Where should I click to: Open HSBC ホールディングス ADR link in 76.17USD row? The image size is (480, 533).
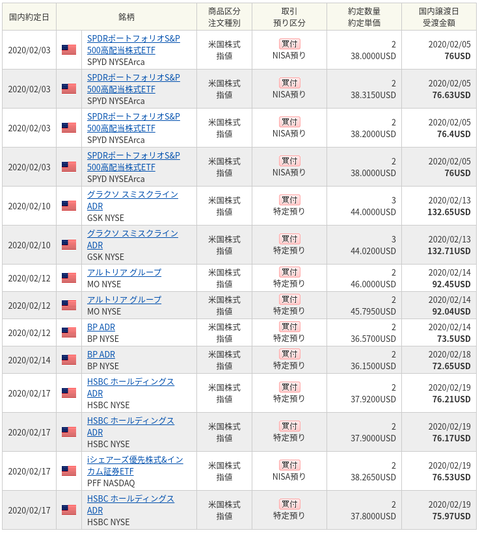(131, 427)
